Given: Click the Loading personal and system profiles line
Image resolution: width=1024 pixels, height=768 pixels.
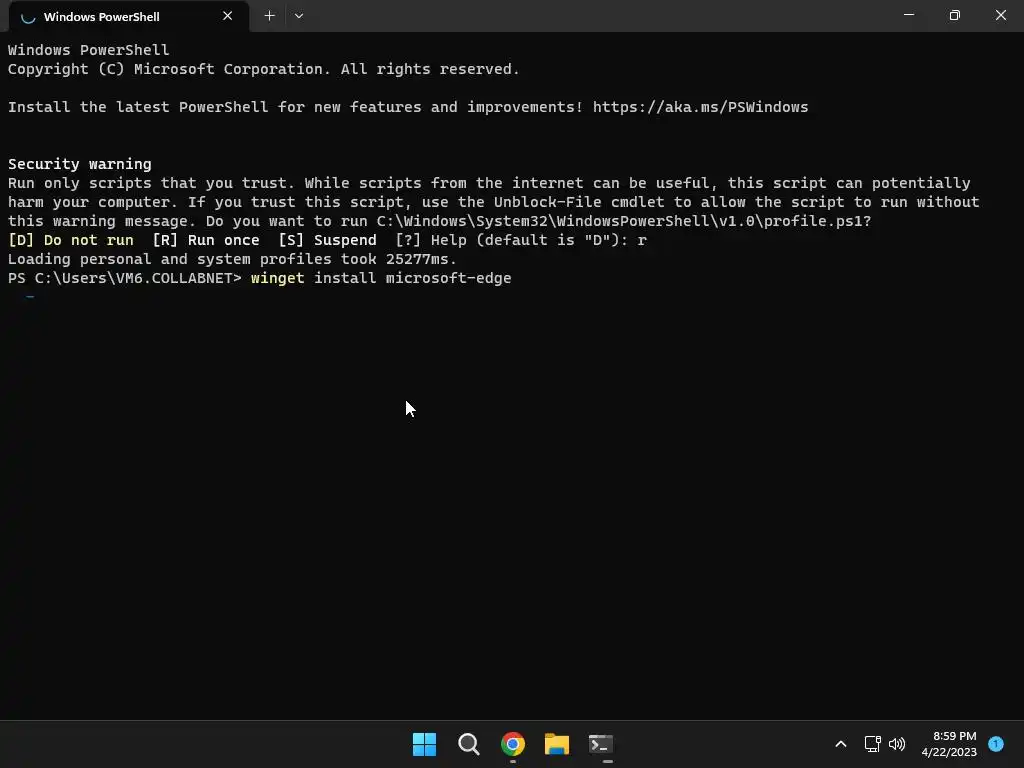Looking at the screenshot, I should pyautogui.click(x=232, y=259).
